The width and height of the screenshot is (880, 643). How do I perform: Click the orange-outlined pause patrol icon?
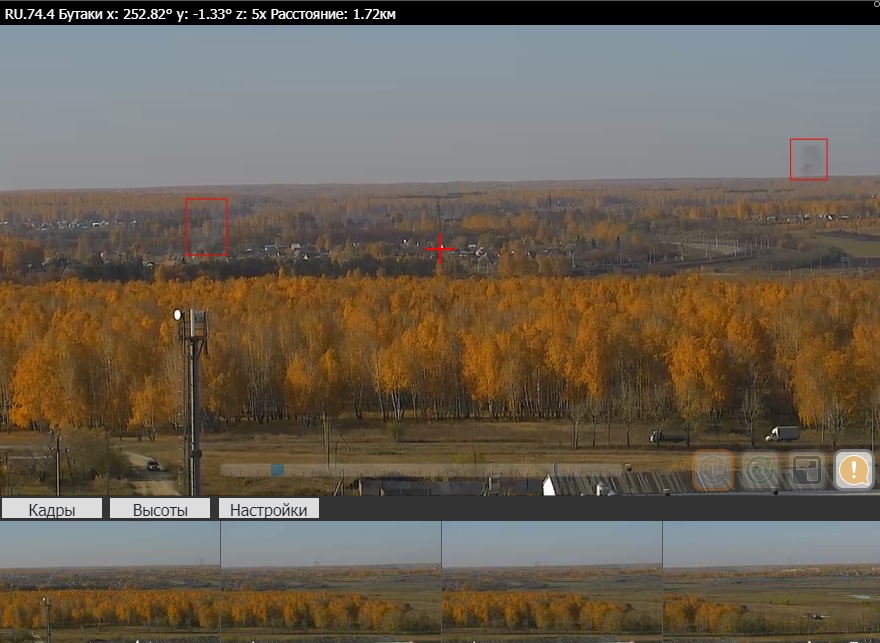pyautogui.click(x=712, y=471)
